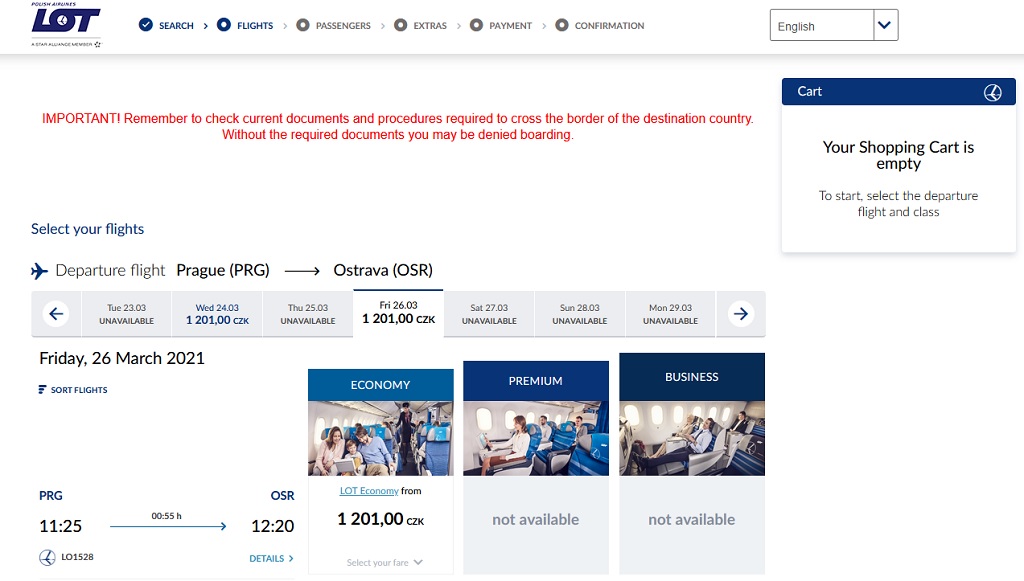Image resolution: width=1024 pixels, height=581 pixels.
Task: Click the Business cabin photo
Action: 692,438
